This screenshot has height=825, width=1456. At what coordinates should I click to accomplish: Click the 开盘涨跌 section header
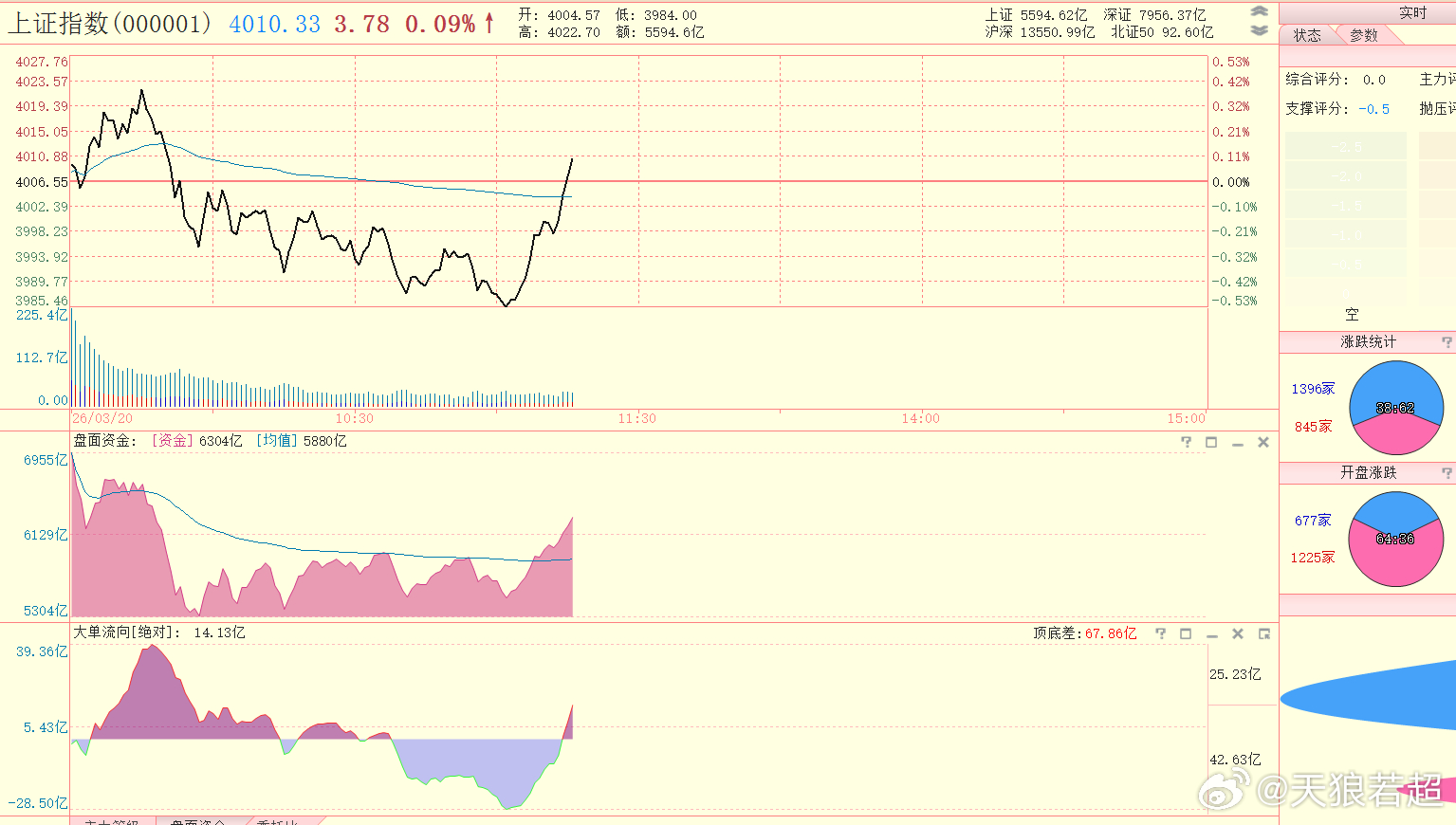point(1368,472)
